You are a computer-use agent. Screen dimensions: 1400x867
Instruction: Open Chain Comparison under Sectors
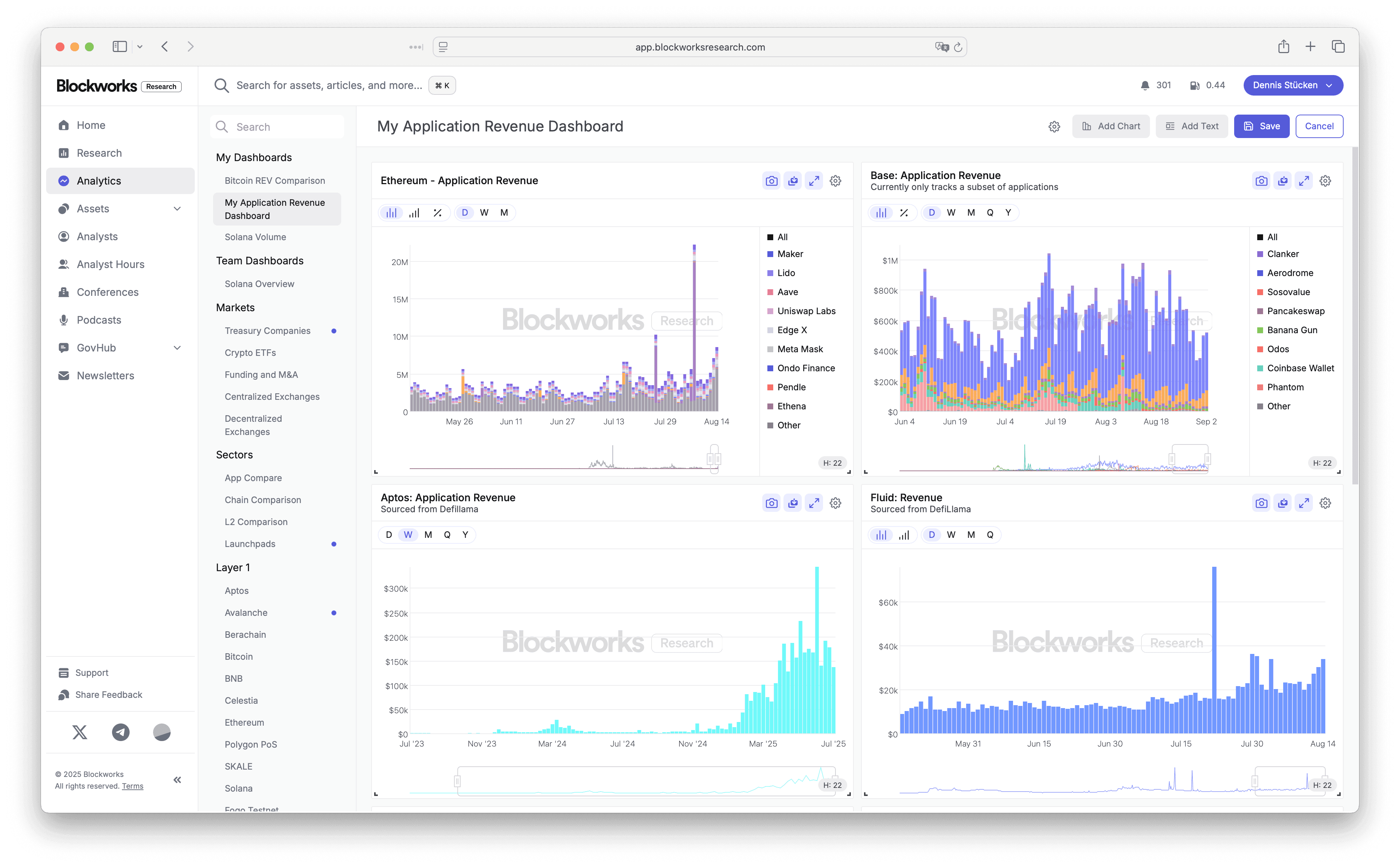coord(262,500)
